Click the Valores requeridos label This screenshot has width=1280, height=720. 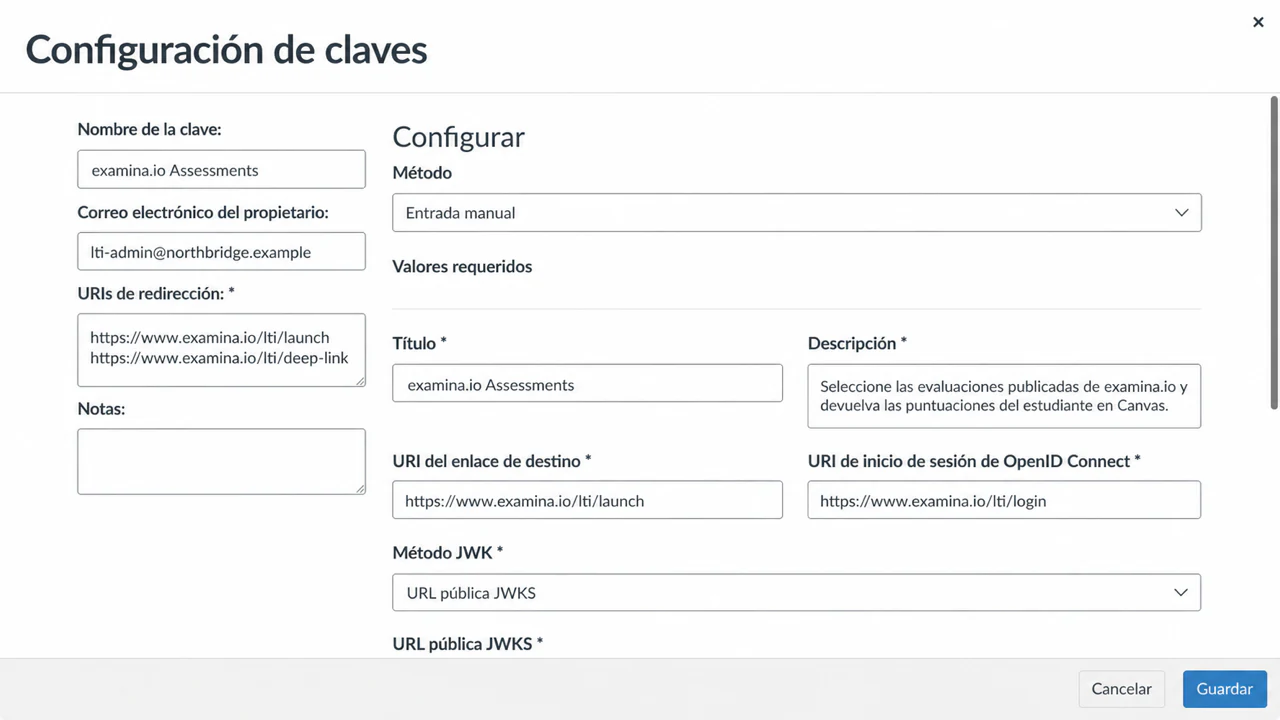[x=462, y=267]
